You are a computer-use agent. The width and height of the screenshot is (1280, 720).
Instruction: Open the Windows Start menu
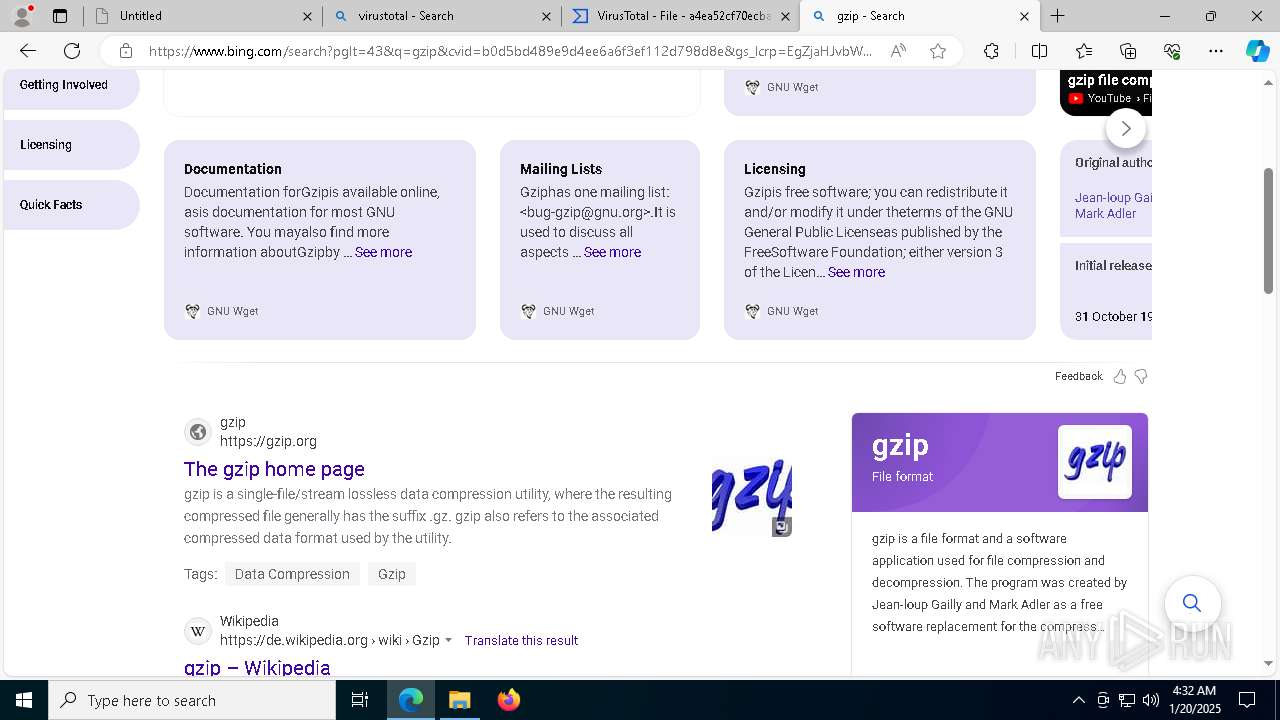[24, 700]
